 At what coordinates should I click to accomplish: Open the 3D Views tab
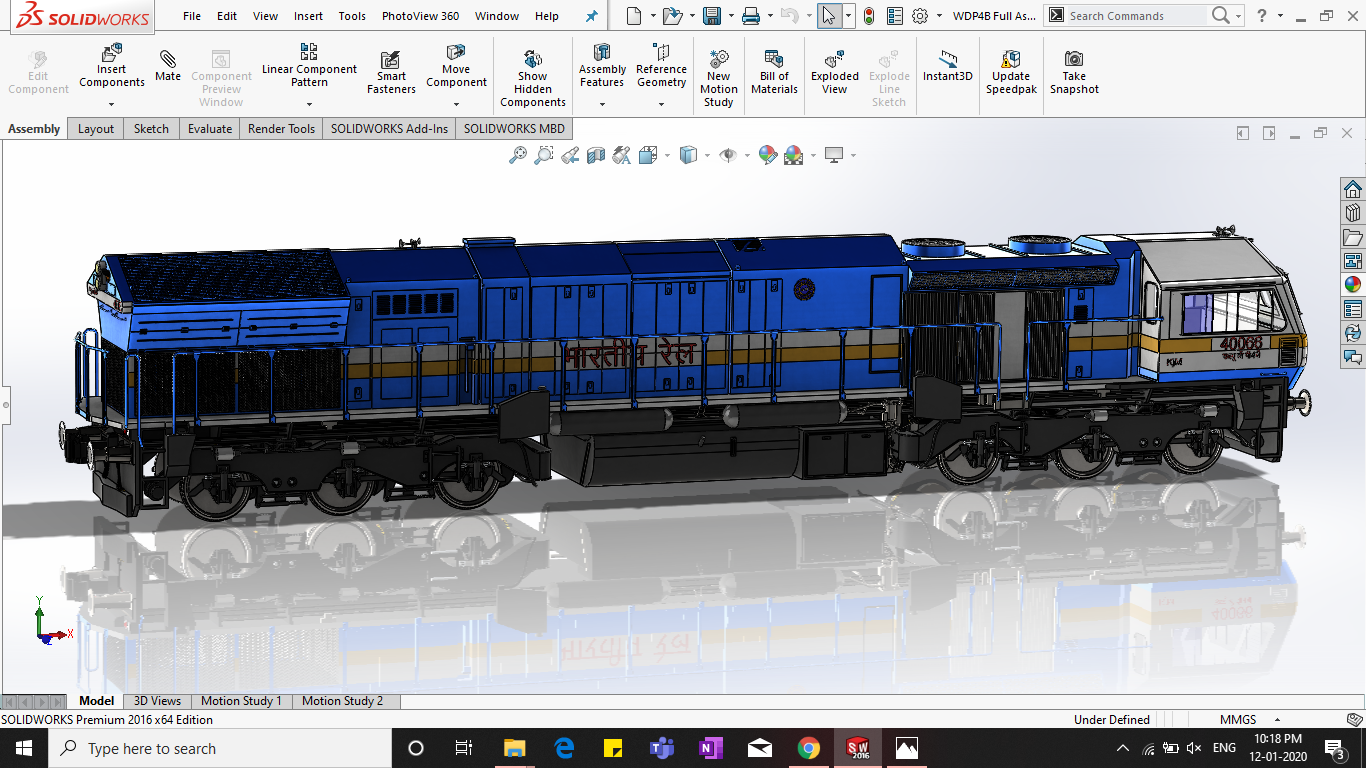click(x=157, y=701)
